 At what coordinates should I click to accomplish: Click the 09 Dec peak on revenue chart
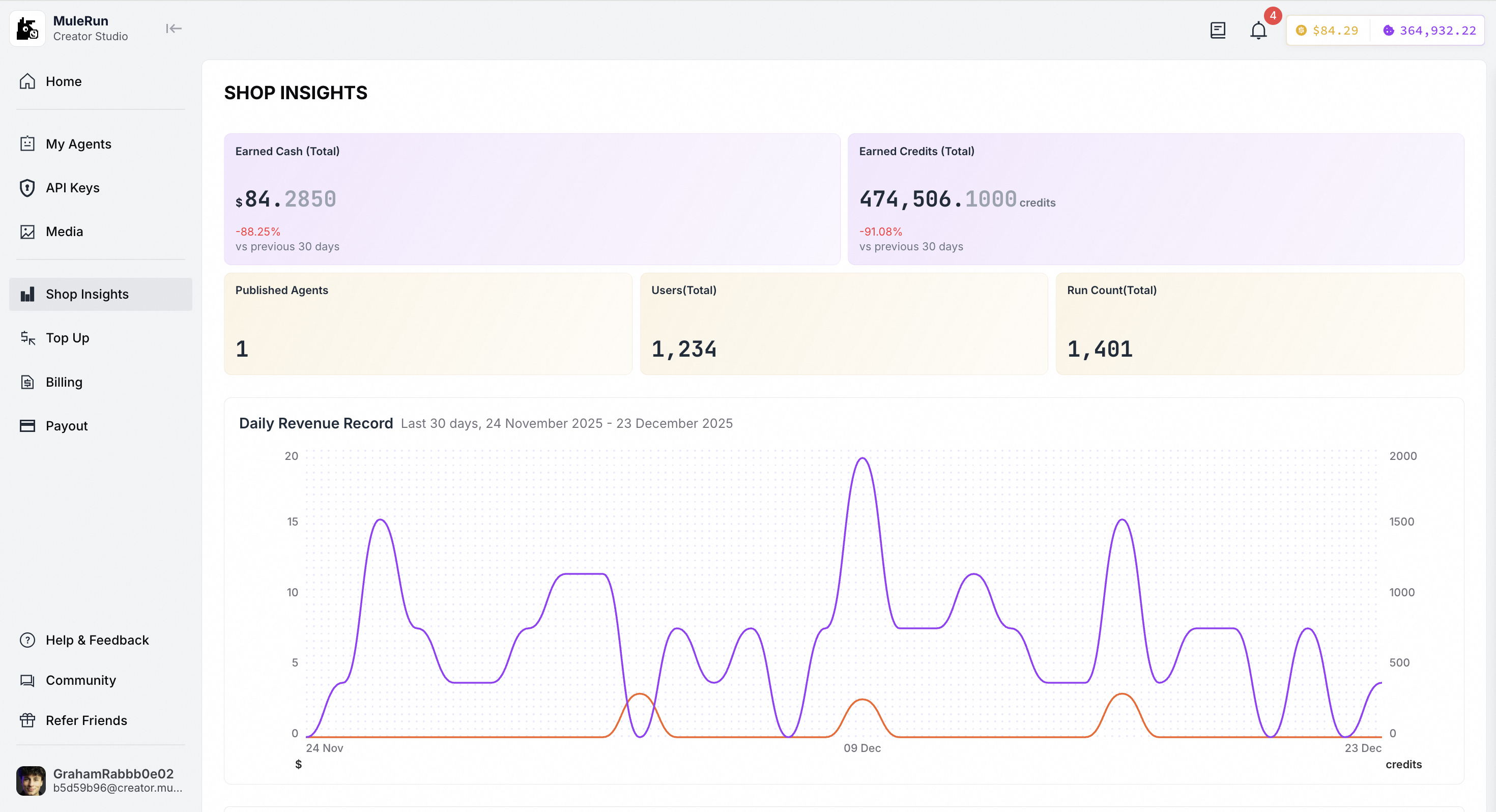(862, 459)
